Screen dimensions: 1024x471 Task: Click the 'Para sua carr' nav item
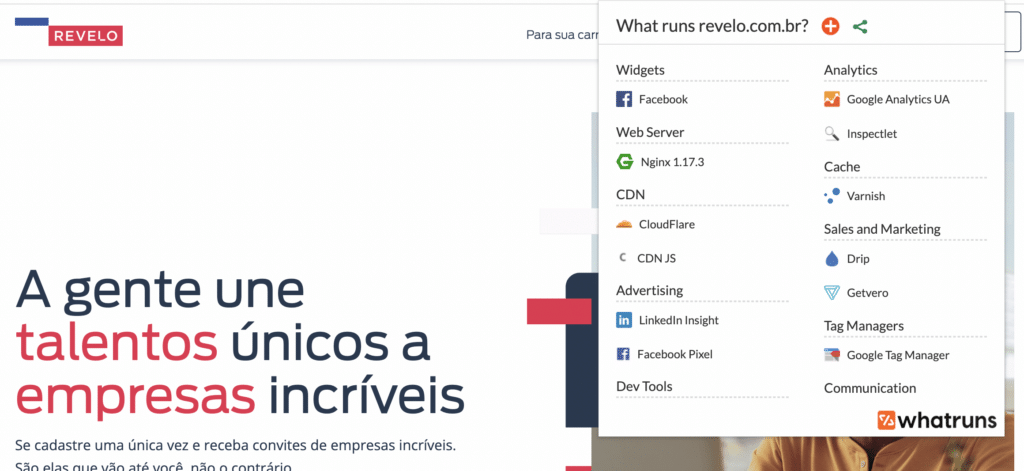tap(562, 35)
